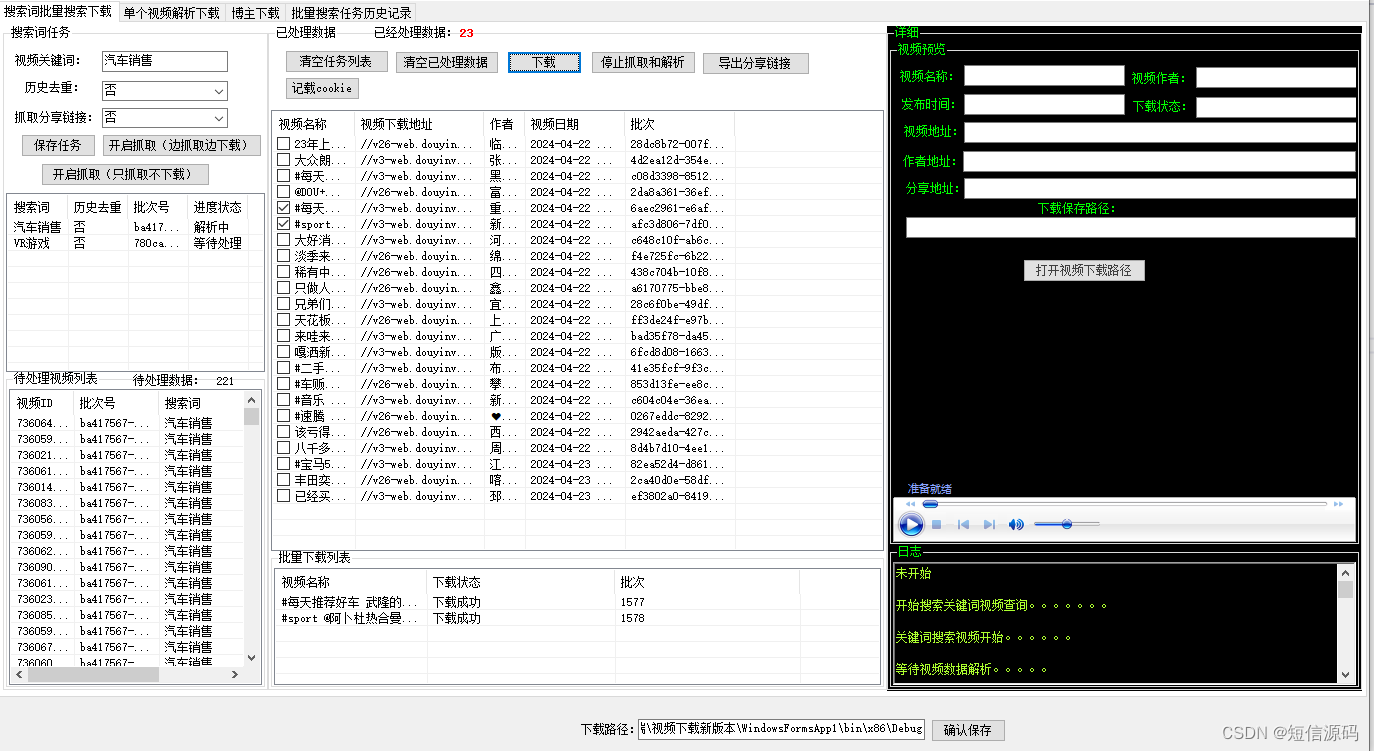
Task: Click the previous track icon in player
Action: [x=963, y=524]
